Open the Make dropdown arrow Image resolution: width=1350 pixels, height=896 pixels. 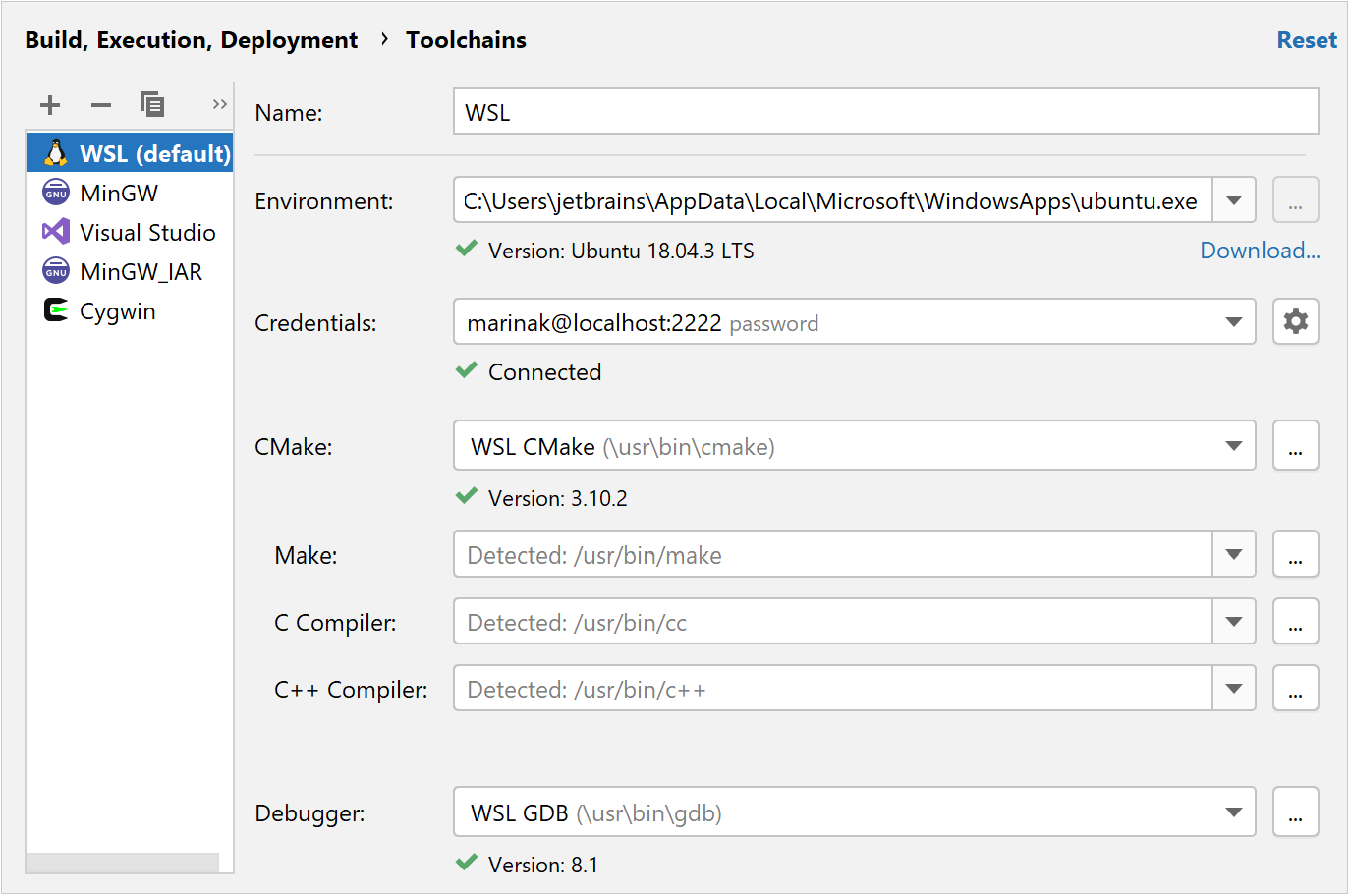pyautogui.click(x=1234, y=554)
